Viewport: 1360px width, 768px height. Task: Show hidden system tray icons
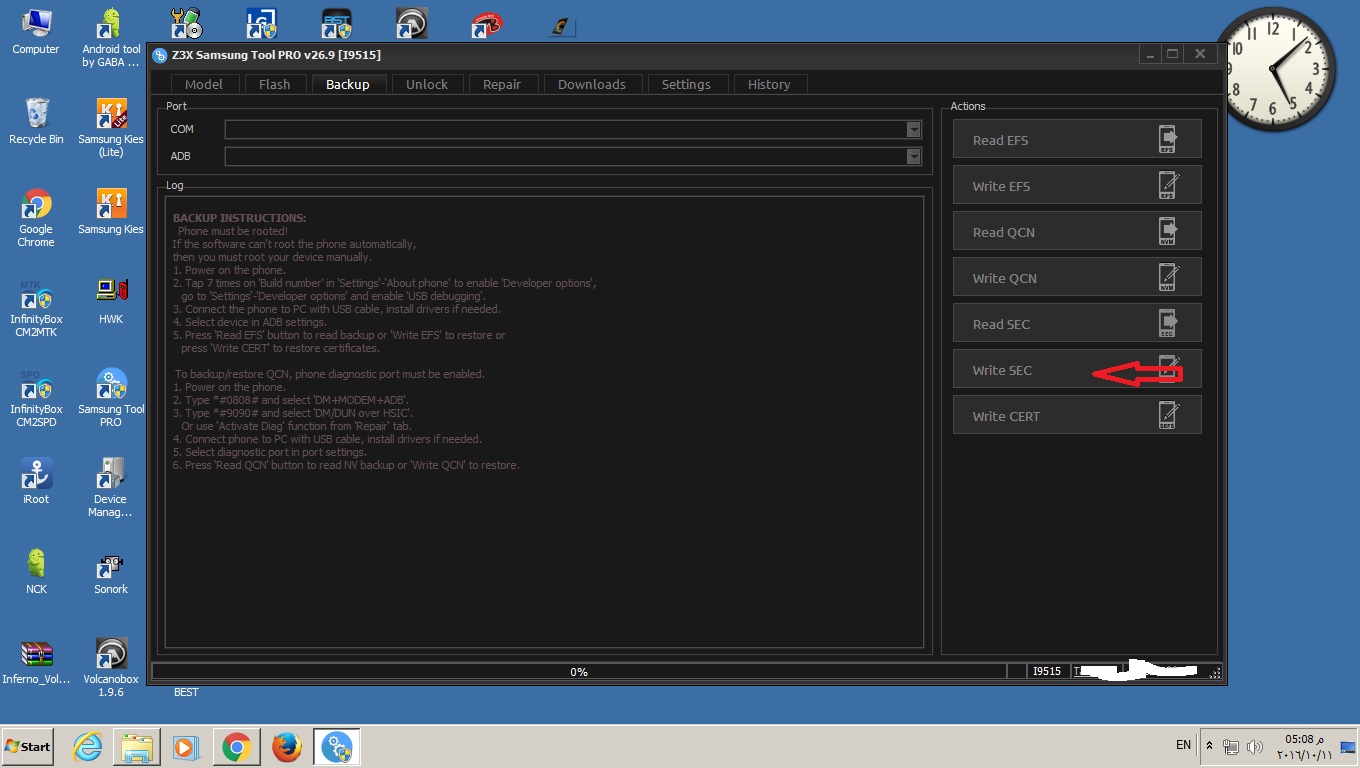pos(1210,747)
